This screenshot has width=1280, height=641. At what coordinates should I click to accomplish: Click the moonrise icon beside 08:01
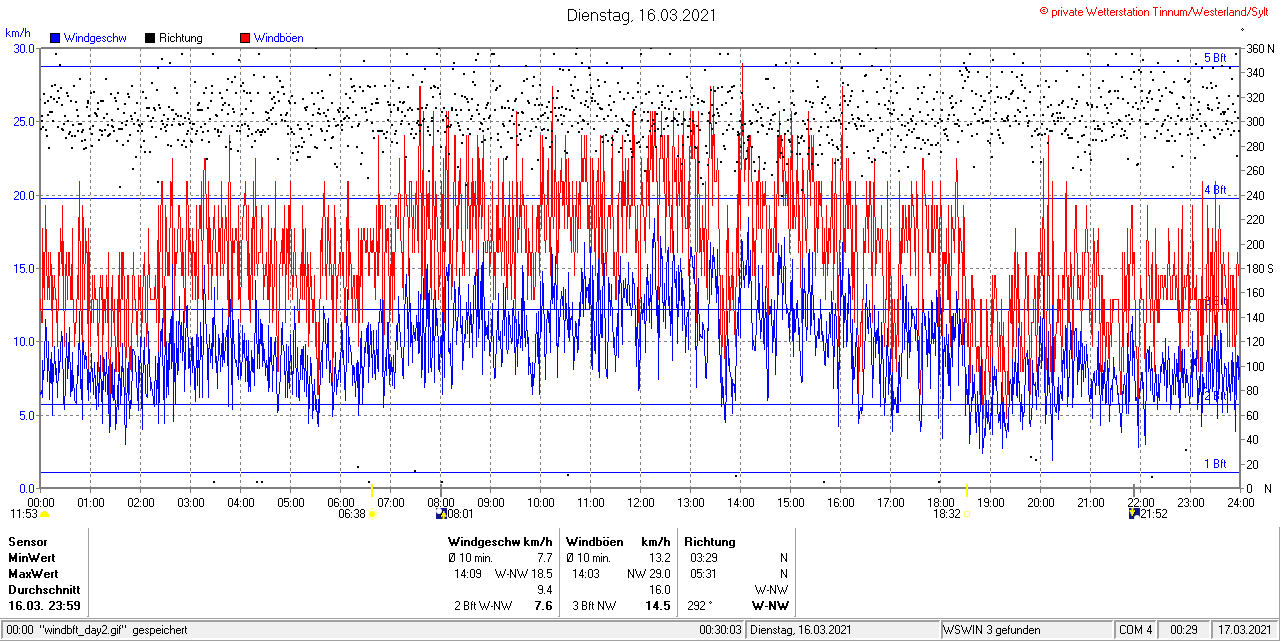441,514
